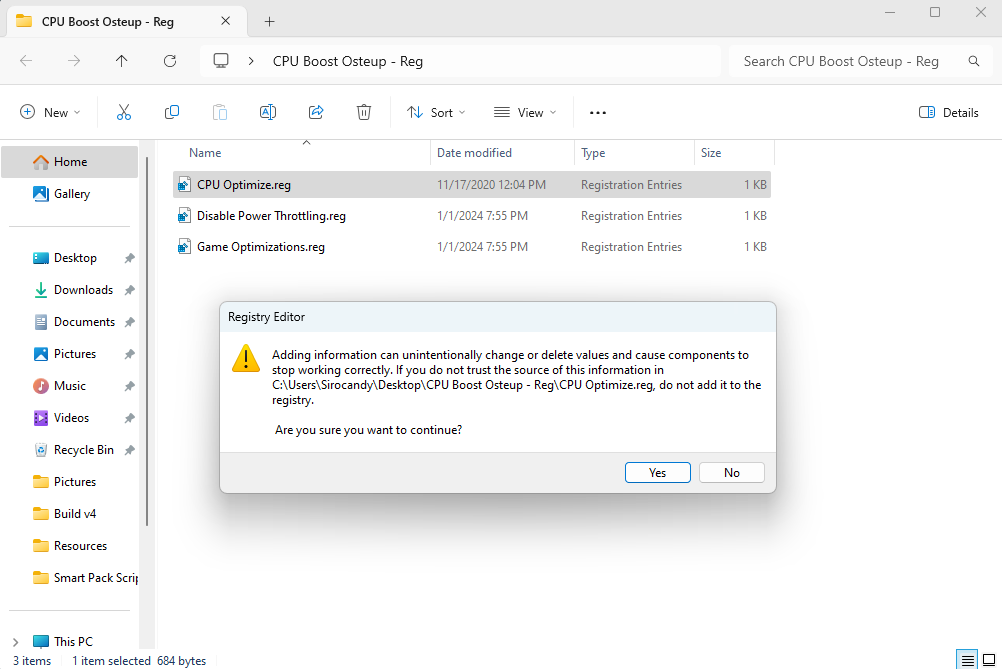Click the Delete trash can icon

pyautogui.click(x=364, y=113)
